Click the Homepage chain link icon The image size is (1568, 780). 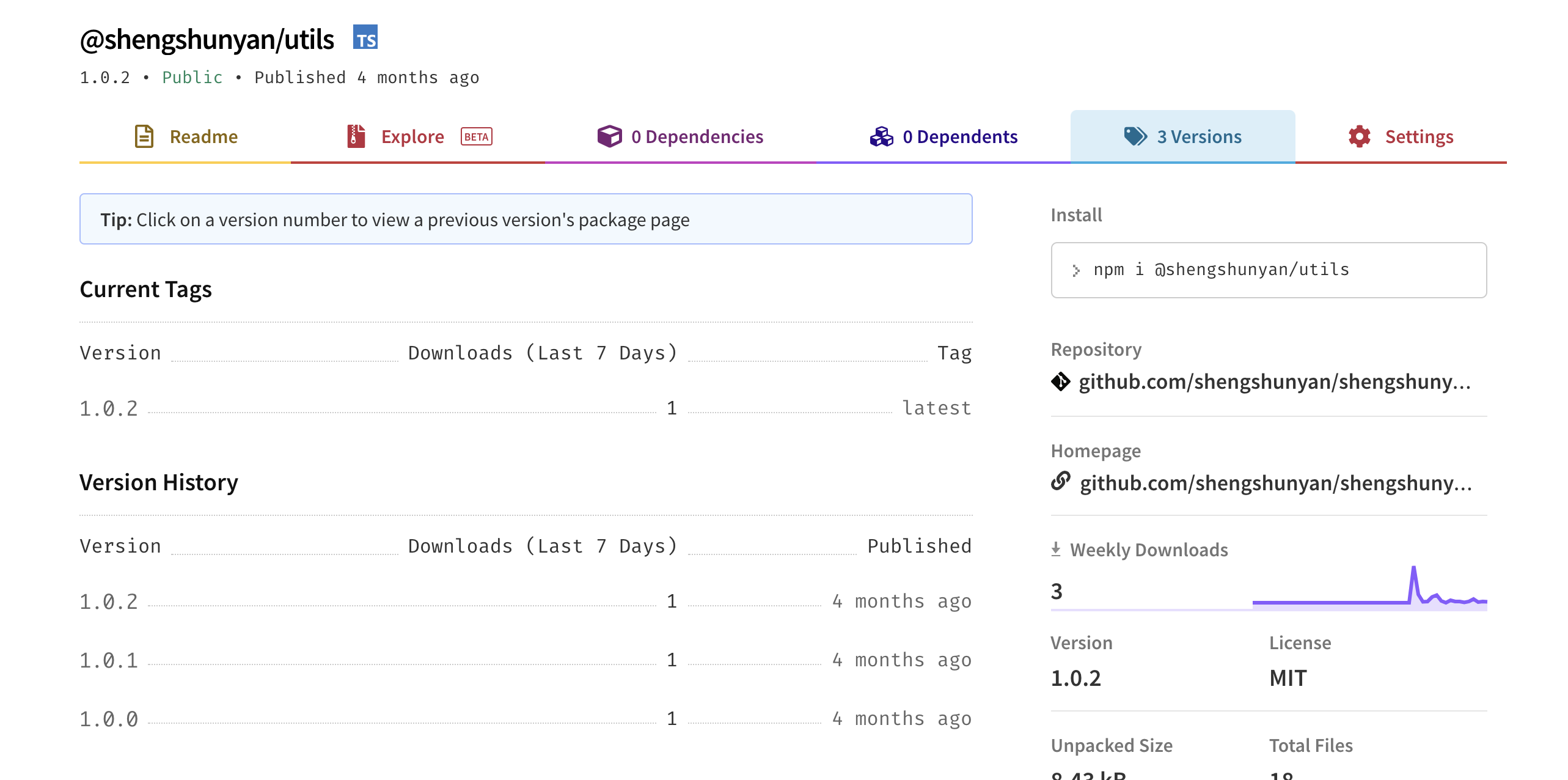pos(1061,482)
